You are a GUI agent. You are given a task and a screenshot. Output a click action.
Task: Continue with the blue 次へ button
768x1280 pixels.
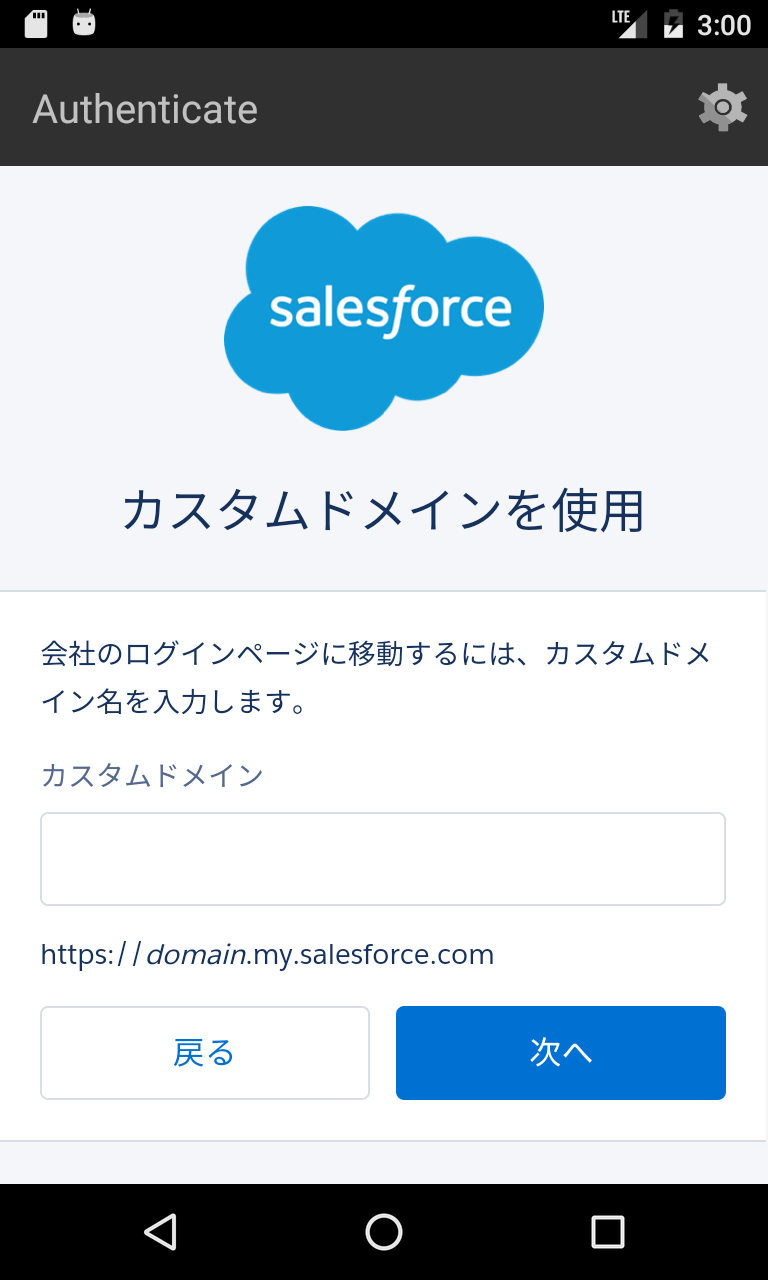click(561, 1053)
